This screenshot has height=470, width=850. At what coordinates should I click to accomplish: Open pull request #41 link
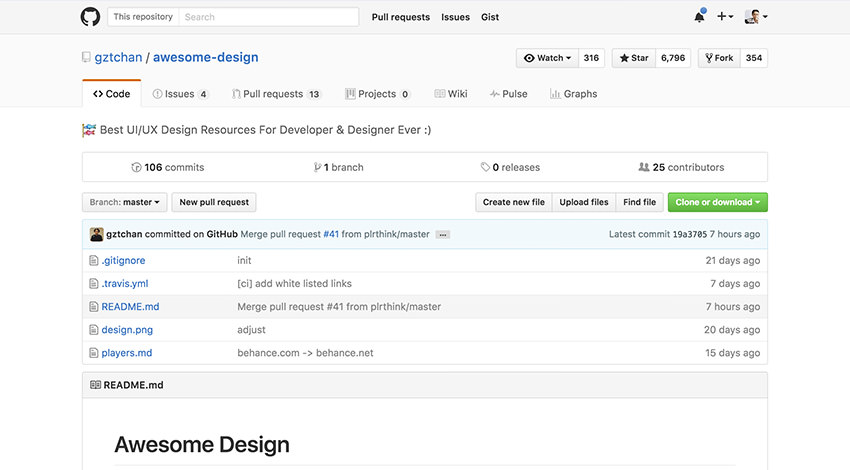331,234
